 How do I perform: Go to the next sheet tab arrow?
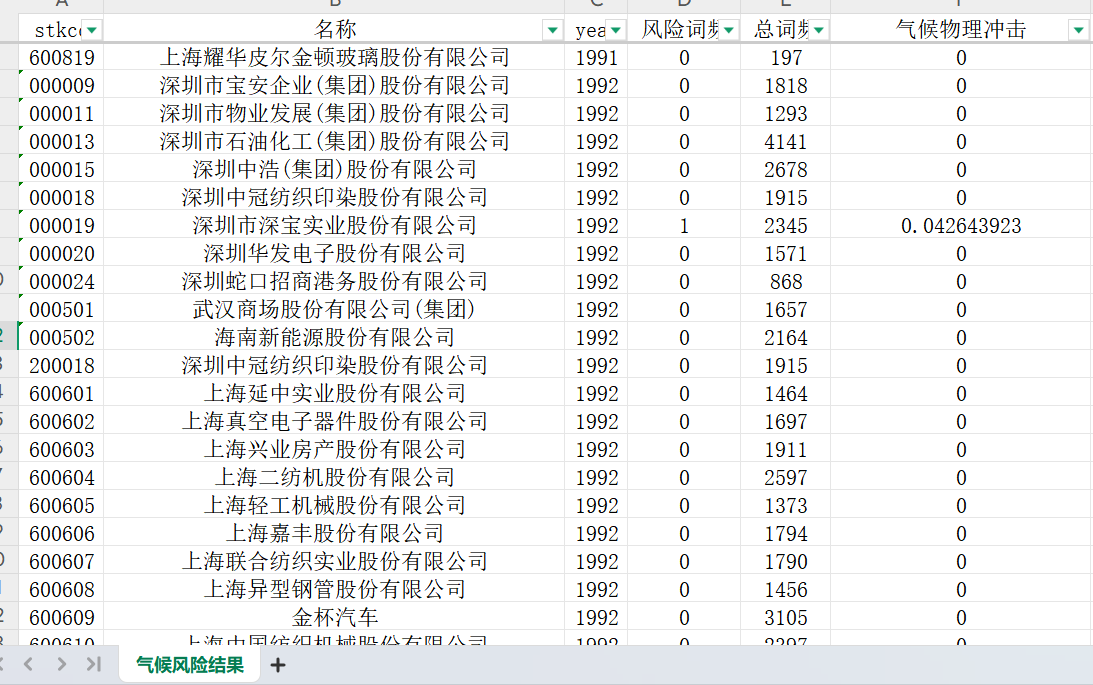click(x=61, y=664)
